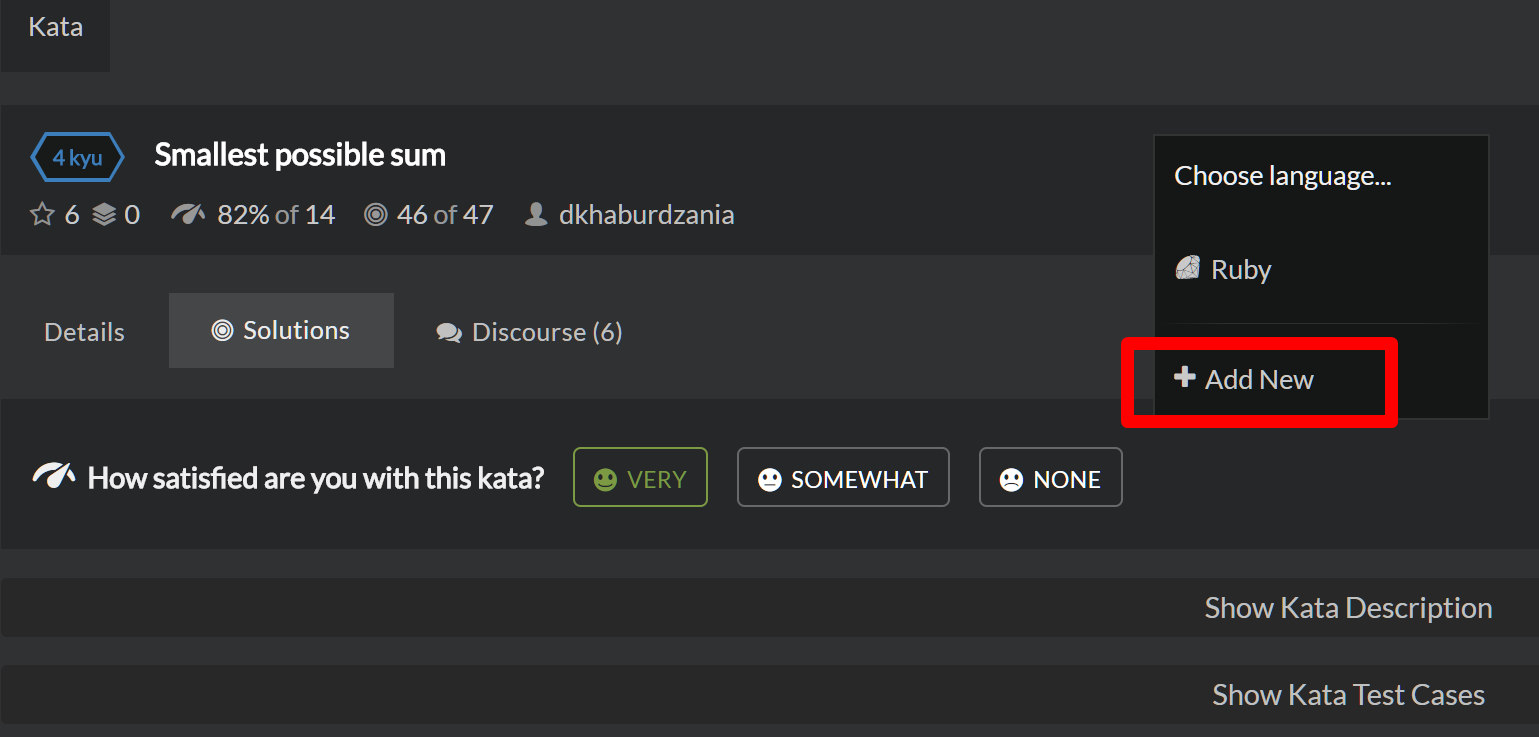Rate satisfaction as NONE

click(x=1050, y=477)
